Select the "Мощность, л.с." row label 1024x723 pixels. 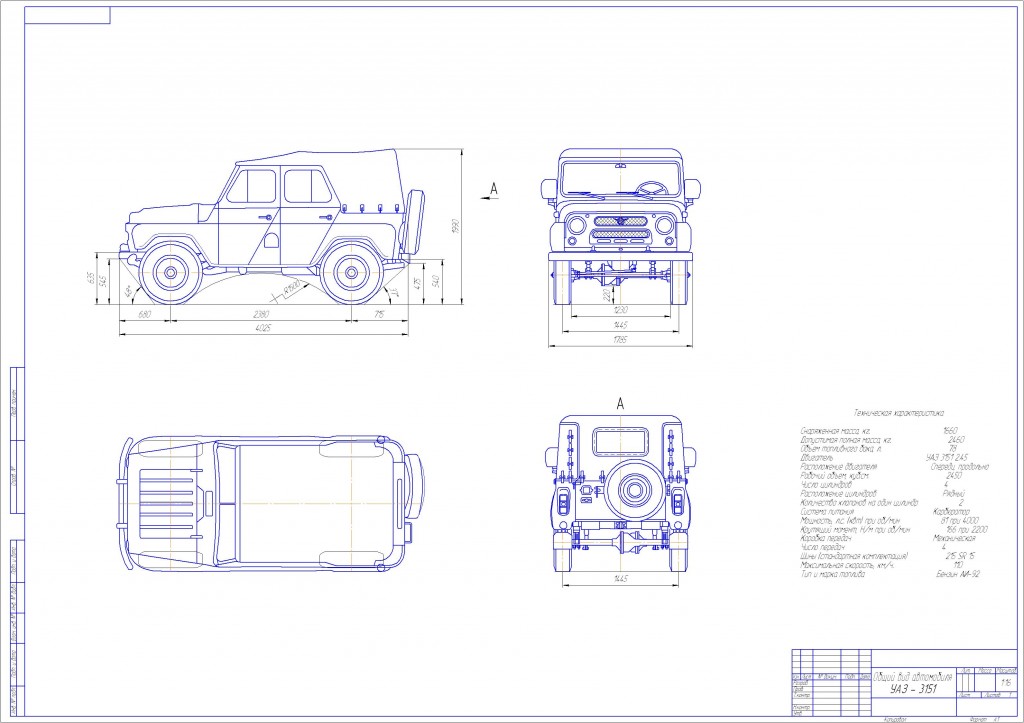pyautogui.click(x=850, y=521)
